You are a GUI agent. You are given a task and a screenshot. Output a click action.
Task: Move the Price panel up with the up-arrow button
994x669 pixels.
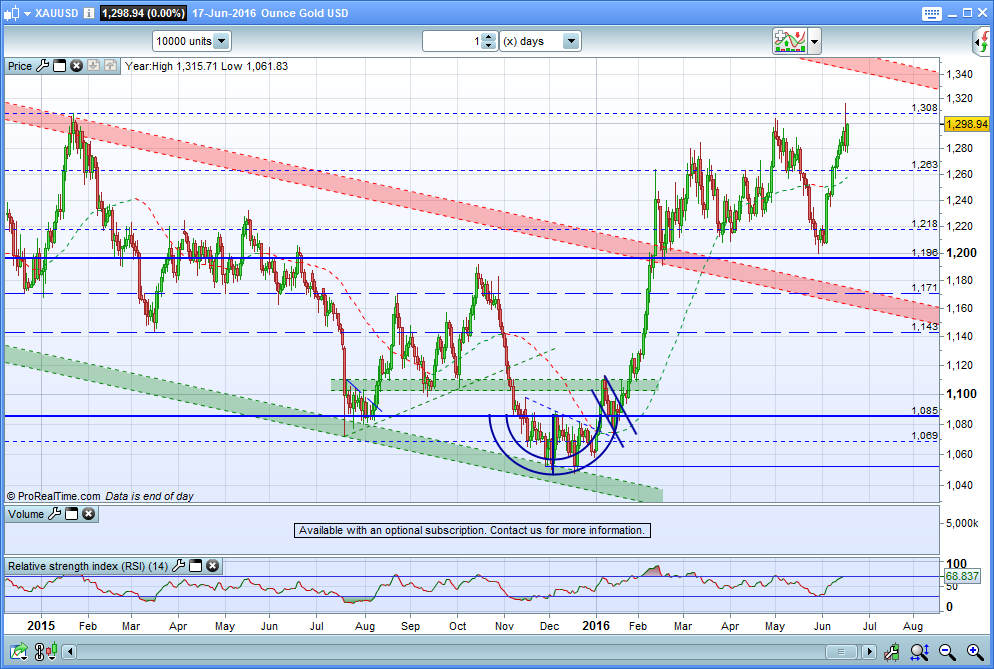click(110, 65)
